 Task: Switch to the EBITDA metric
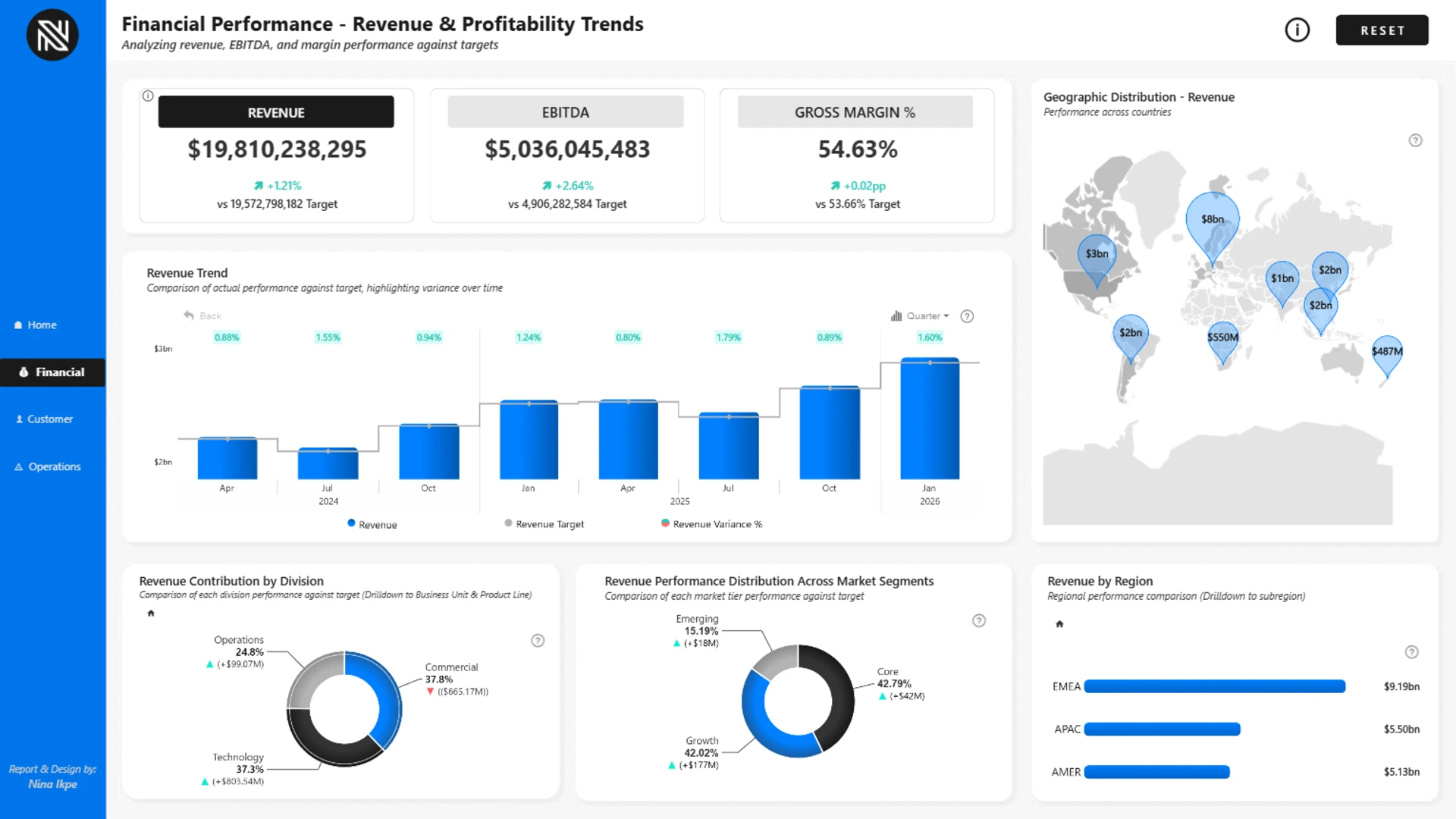click(565, 112)
